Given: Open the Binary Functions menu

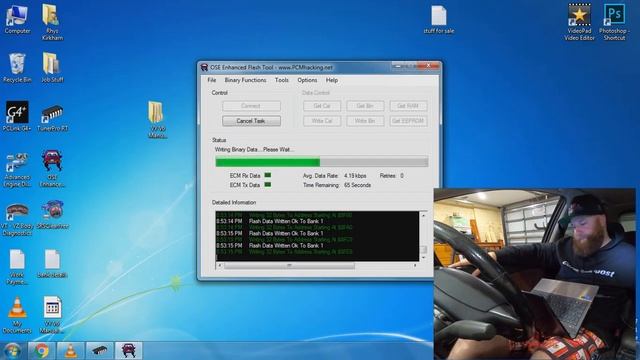Looking at the screenshot, I should (x=245, y=80).
